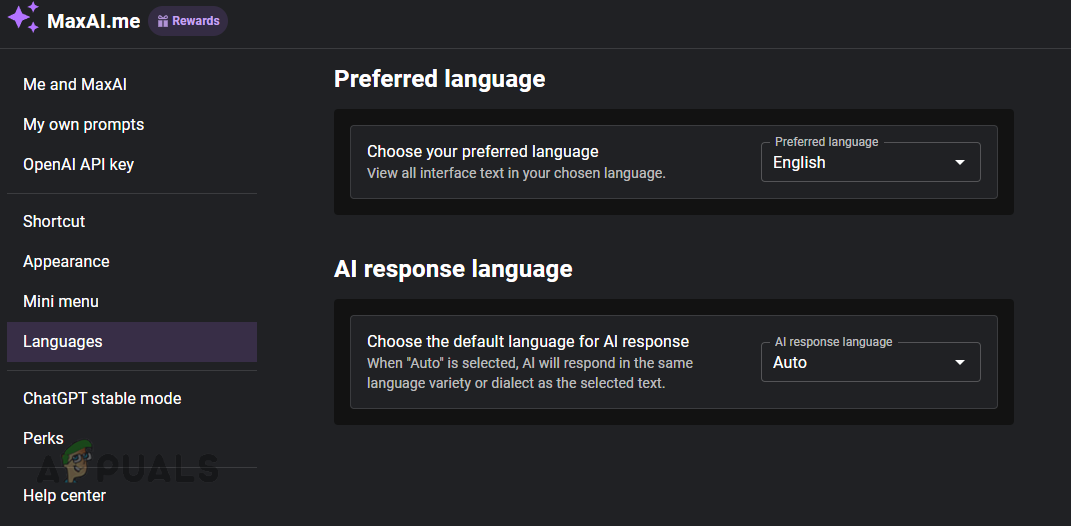Expand the Preferred language dropdown

pos(860,163)
